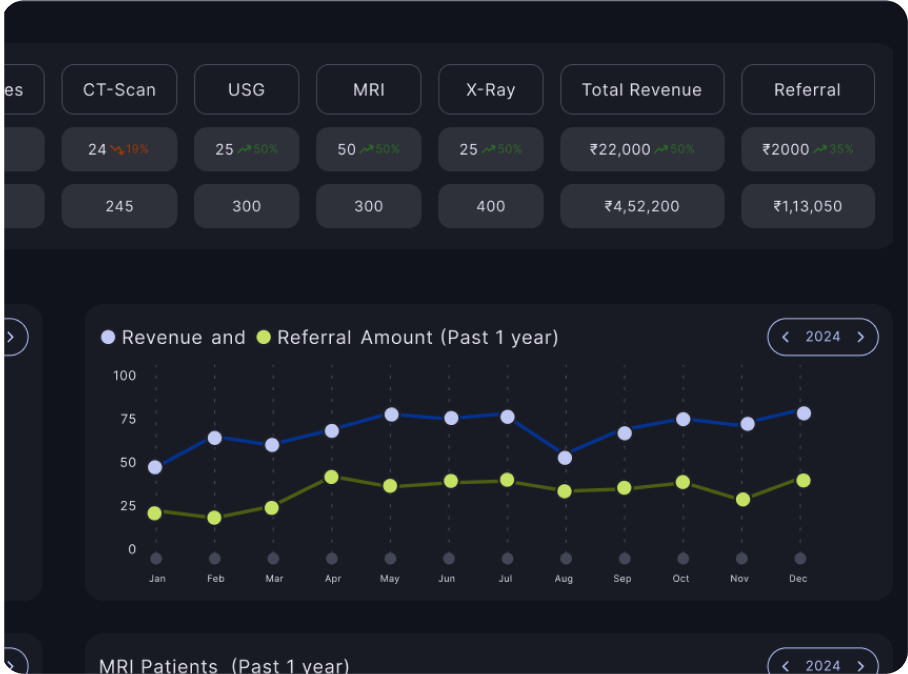This screenshot has width=908, height=674.
Task: Click the Feb revenue data point
Action: (x=215, y=438)
